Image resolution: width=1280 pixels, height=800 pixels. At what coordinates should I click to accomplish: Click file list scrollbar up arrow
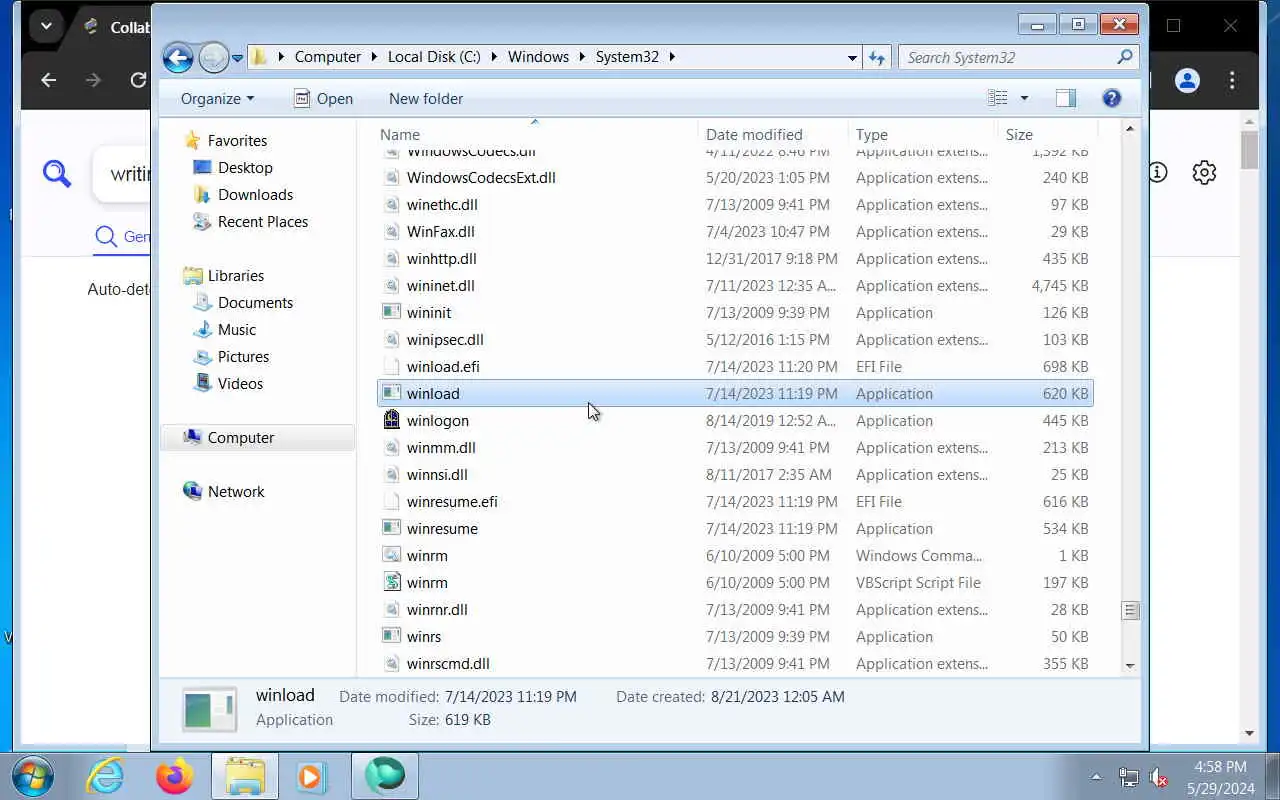tap(1130, 129)
